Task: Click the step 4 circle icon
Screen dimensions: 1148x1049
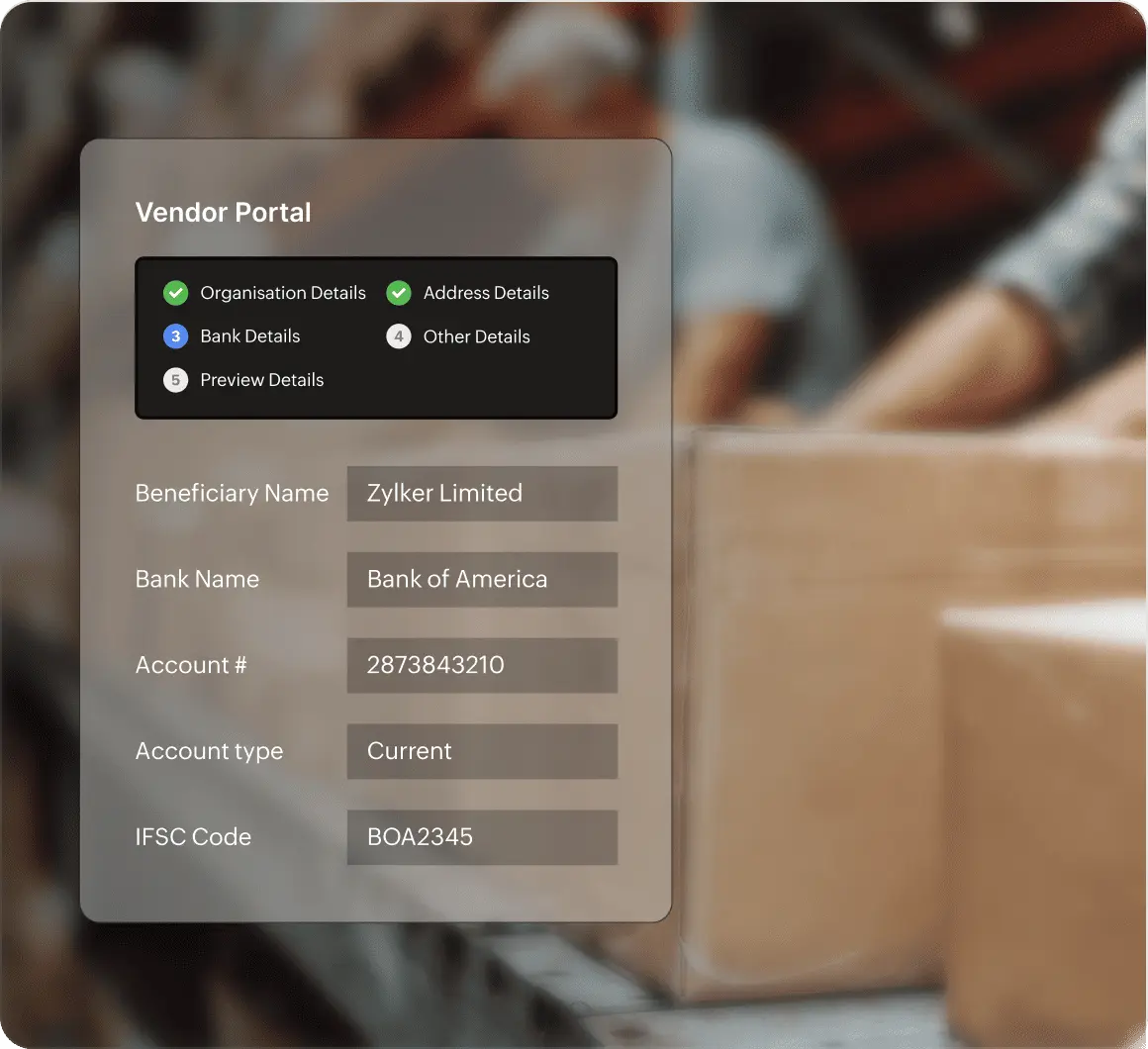Action: 399,336
